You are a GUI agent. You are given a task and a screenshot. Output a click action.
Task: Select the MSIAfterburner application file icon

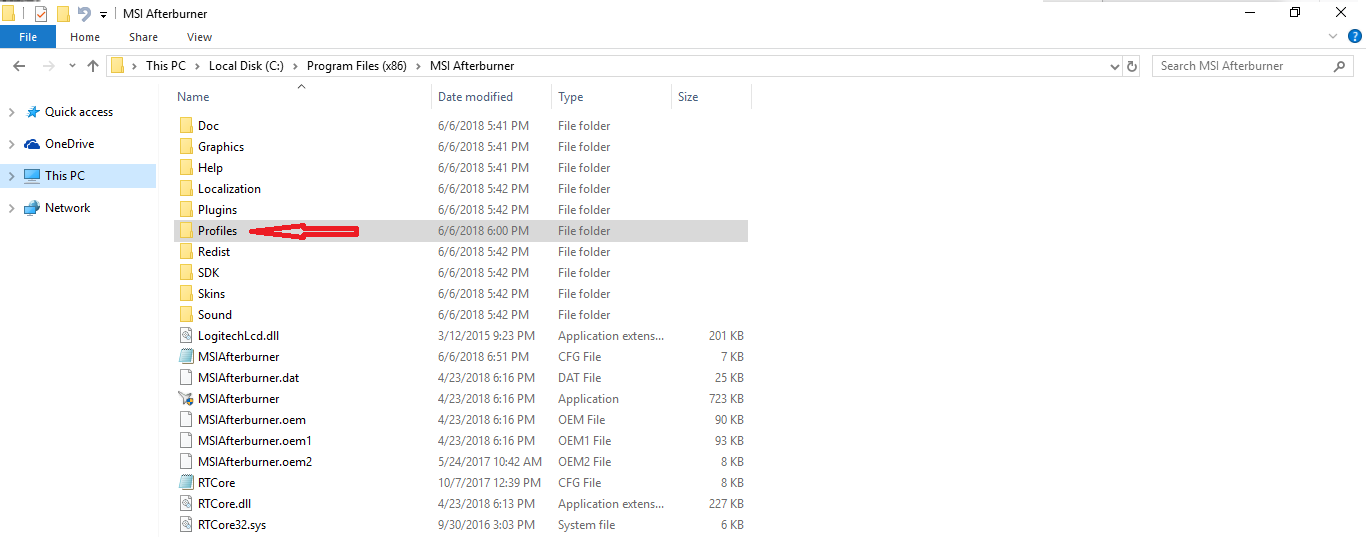click(x=186, y=399)
